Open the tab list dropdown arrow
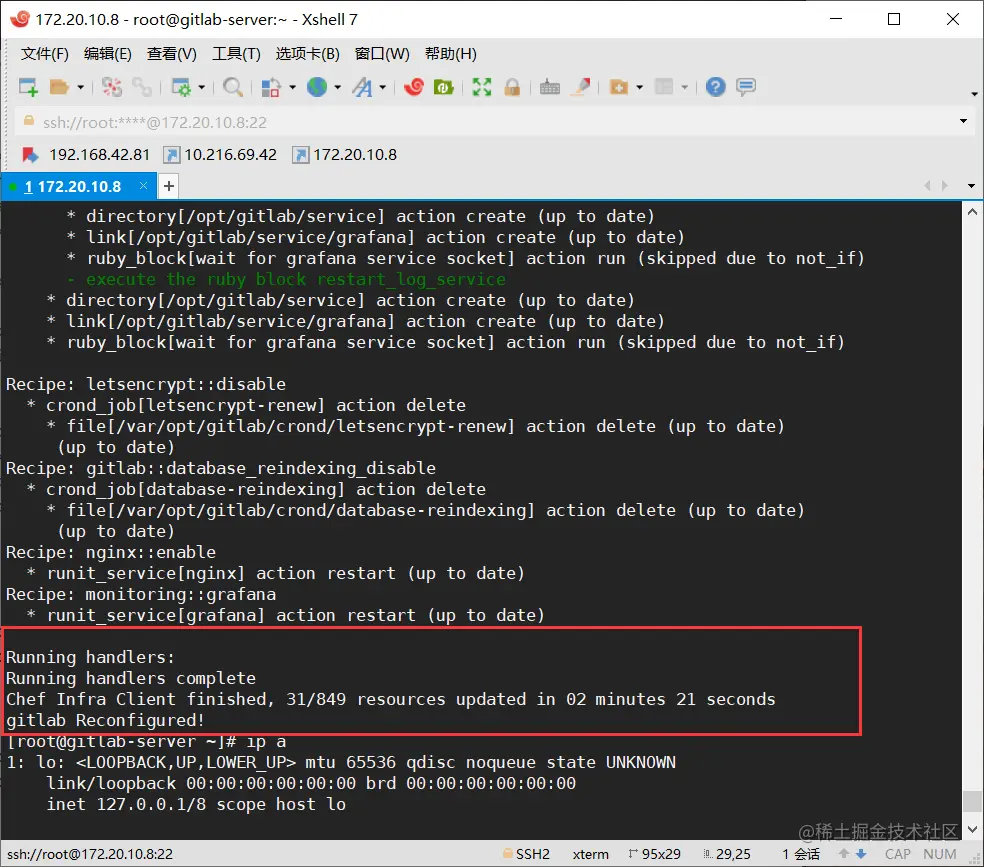Viewport: 984px width, 867px height. (x=971, y=186)
